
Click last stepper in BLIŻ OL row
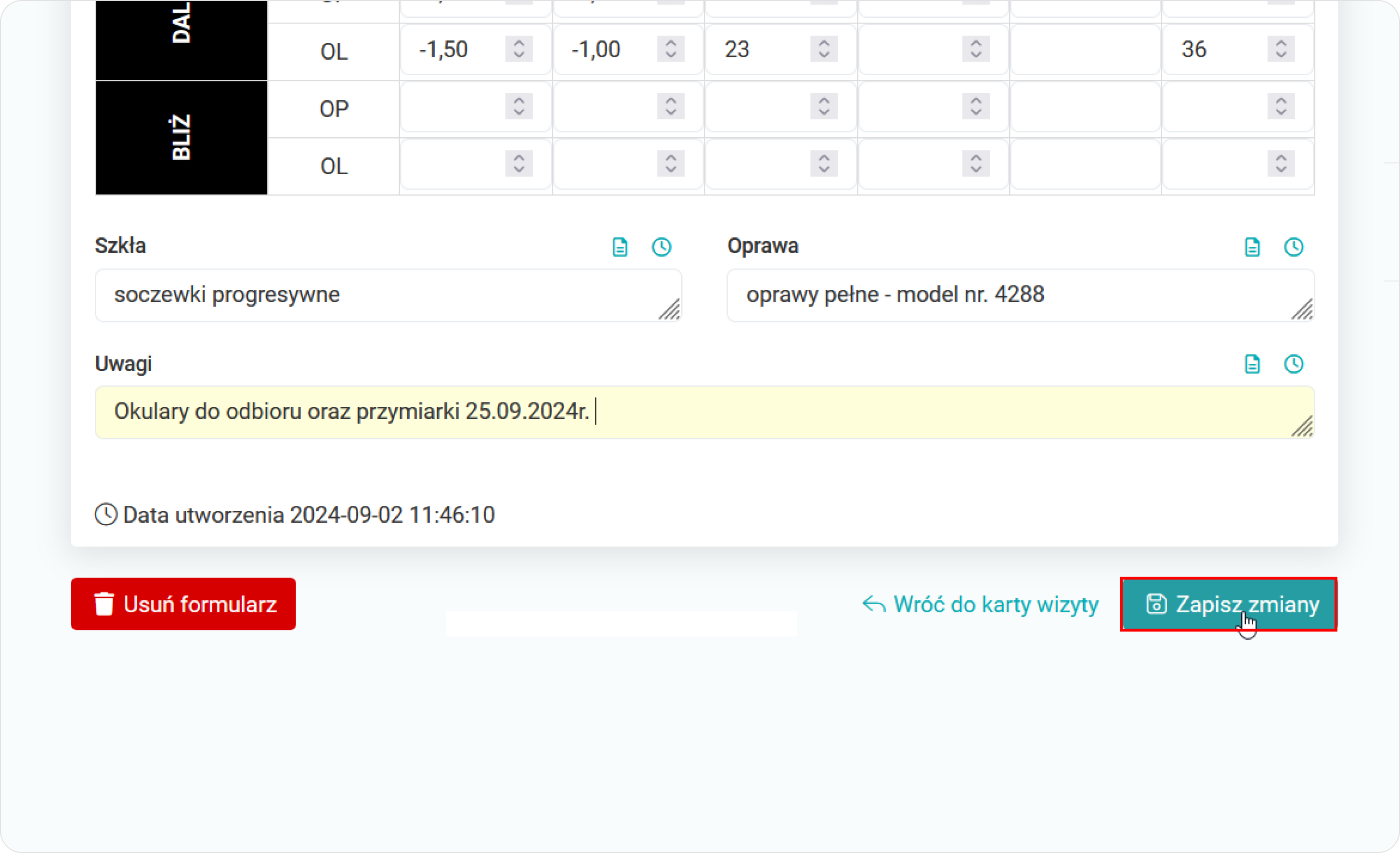[x=1281, y=164]
